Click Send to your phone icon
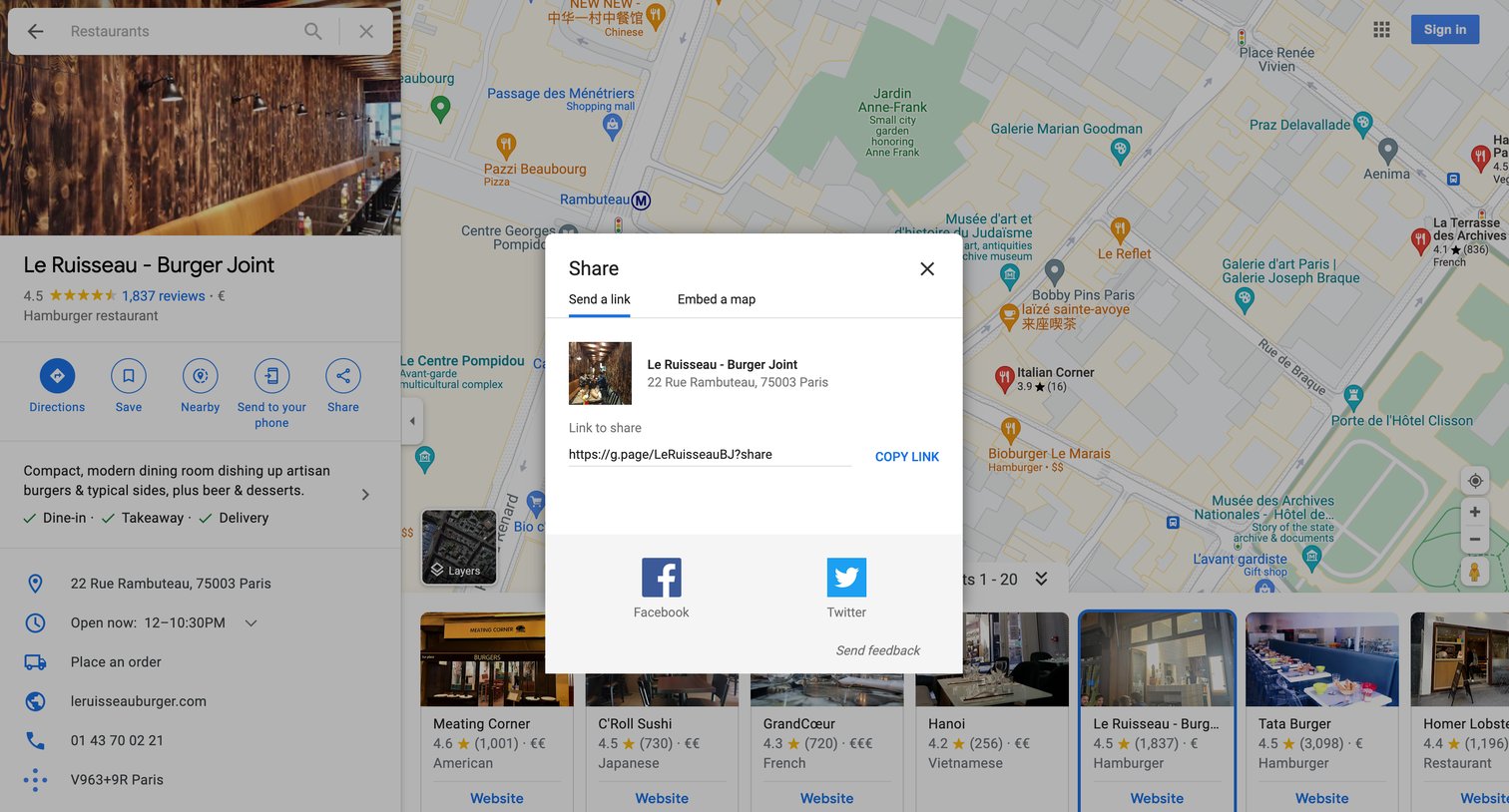This screenshot has width=1509, height=812. coord(271,376)
